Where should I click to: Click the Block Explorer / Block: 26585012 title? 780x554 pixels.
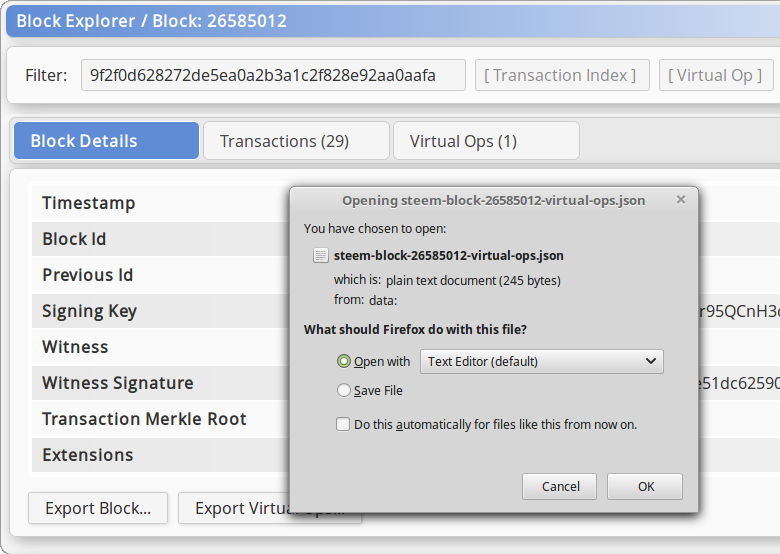(152, 21)
